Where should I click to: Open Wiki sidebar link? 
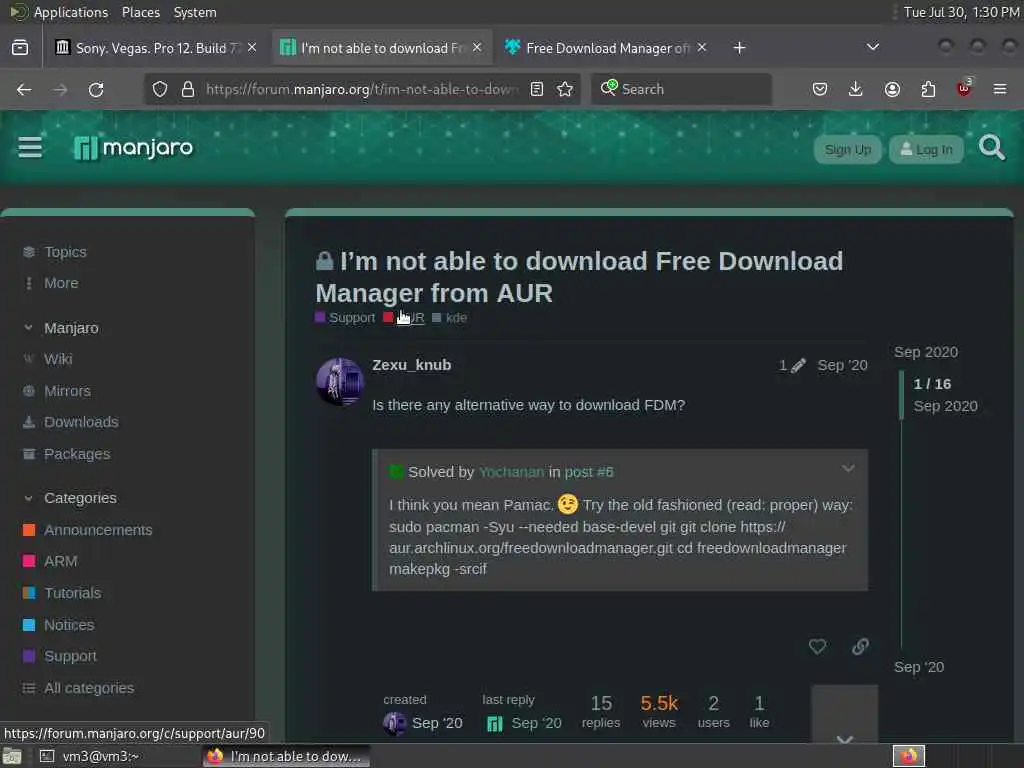(58, 359)
